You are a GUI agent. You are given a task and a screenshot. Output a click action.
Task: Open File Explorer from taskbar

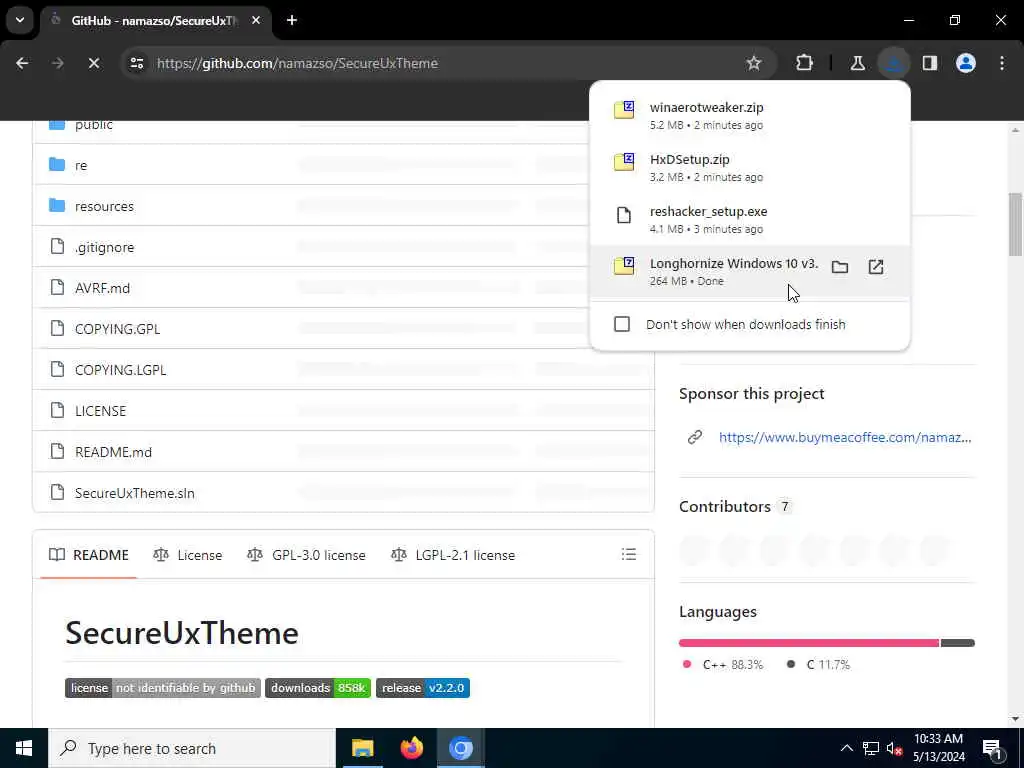coord(362,748)
